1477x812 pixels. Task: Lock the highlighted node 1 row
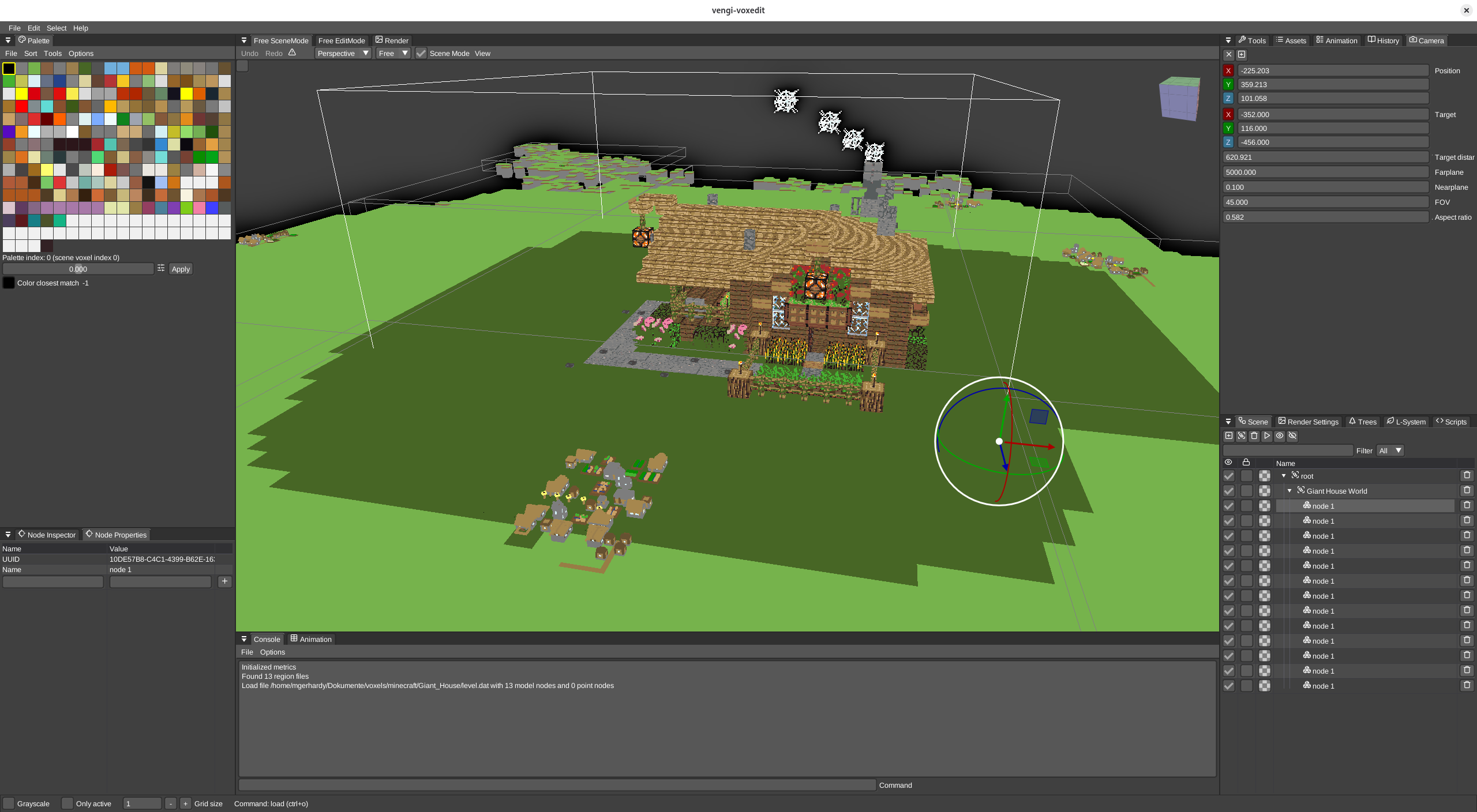tap(1247, 506)
